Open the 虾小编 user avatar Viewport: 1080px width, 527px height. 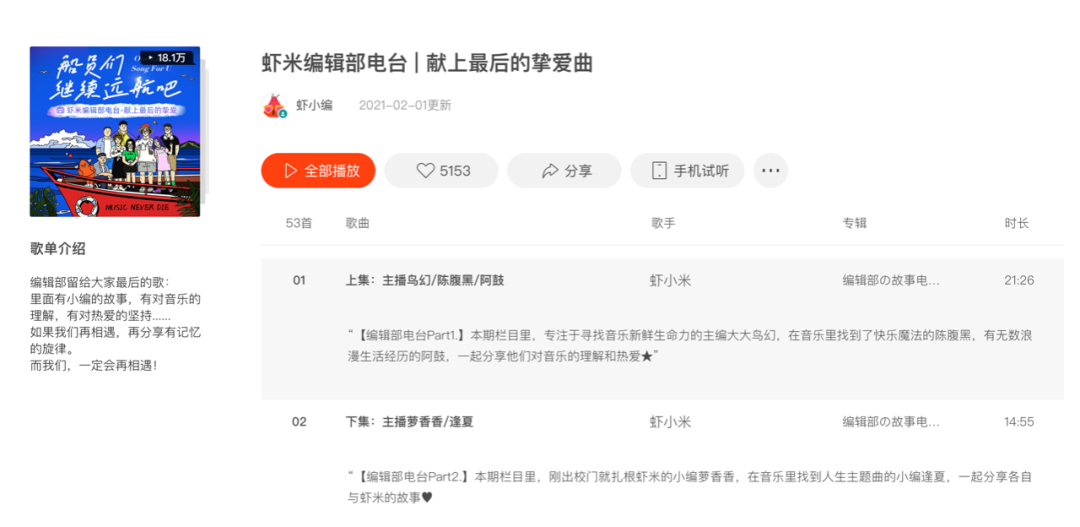pos(274,106)
